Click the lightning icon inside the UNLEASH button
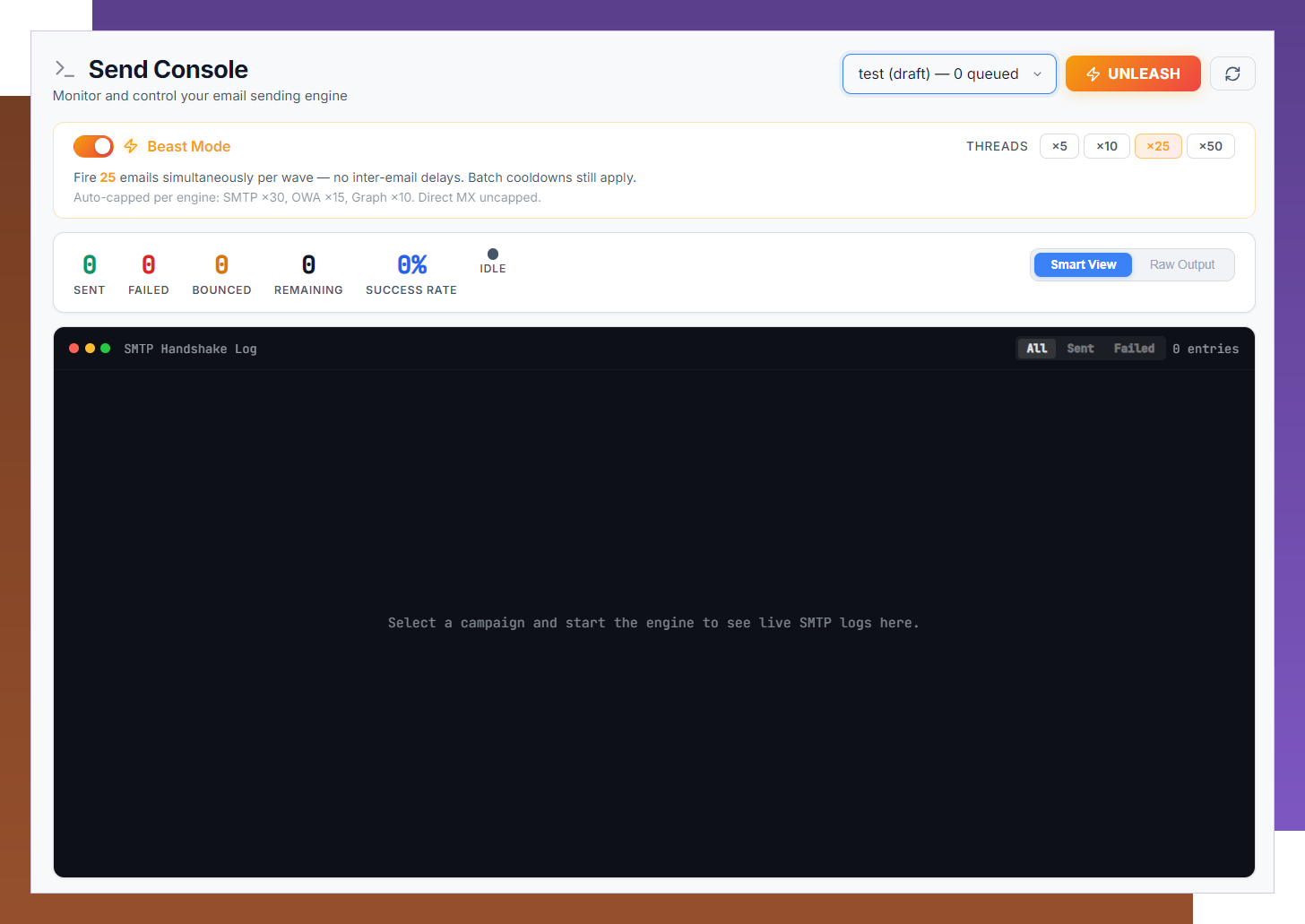Image resolution: width=1305 pixels, height=924 pixels. tap(1093, 73)
